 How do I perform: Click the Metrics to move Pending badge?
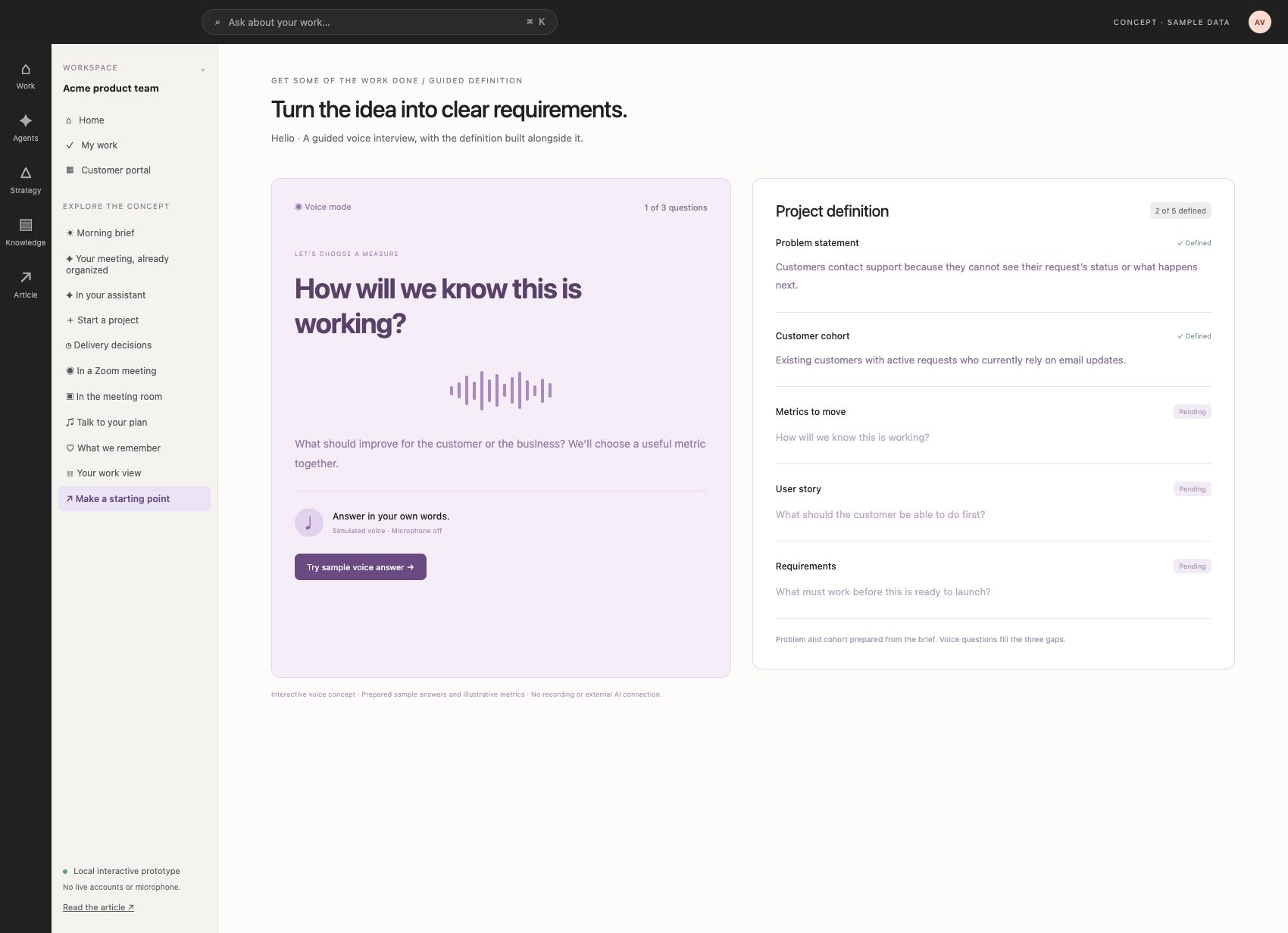point(1193,412)
